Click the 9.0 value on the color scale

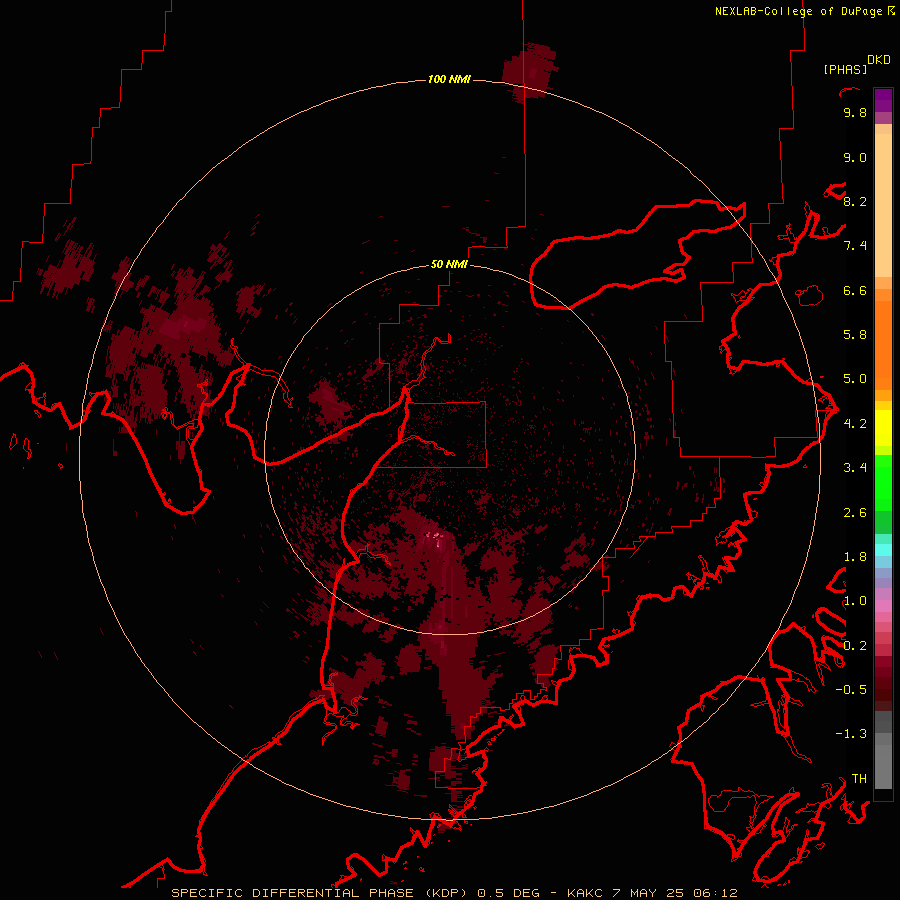(855, 157)
